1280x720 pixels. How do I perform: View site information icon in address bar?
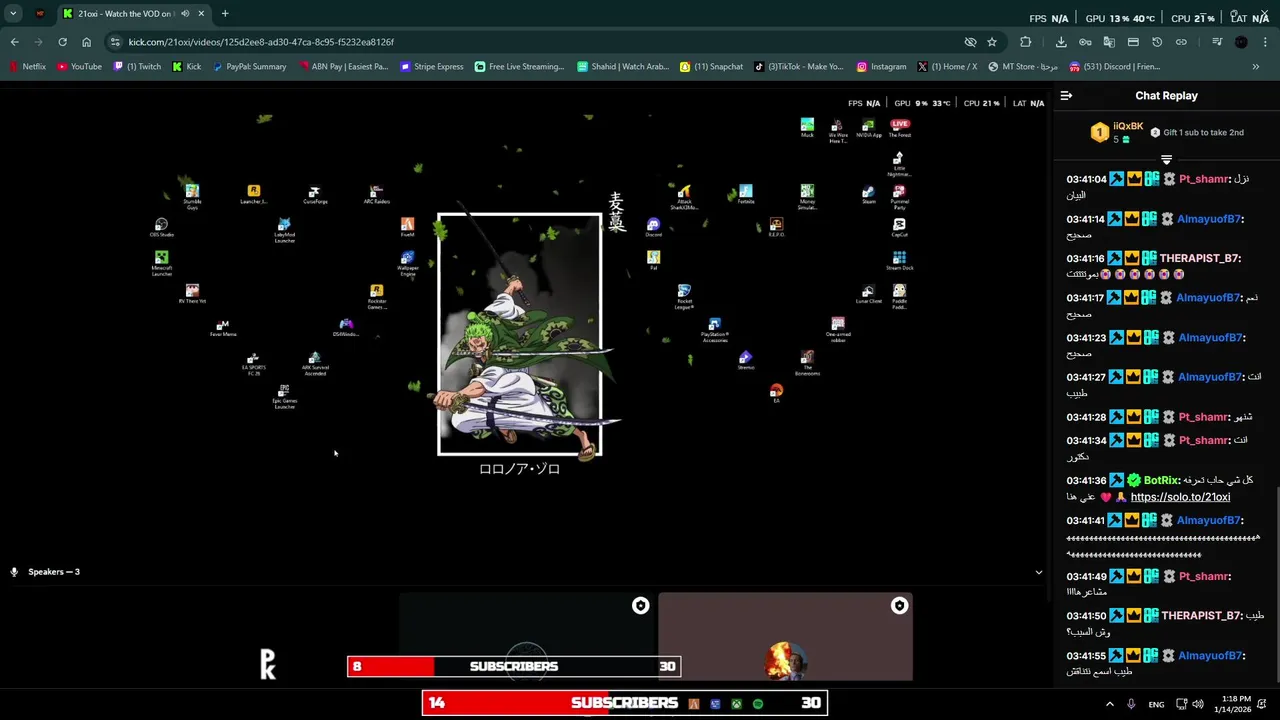click(x=115, y=42)
